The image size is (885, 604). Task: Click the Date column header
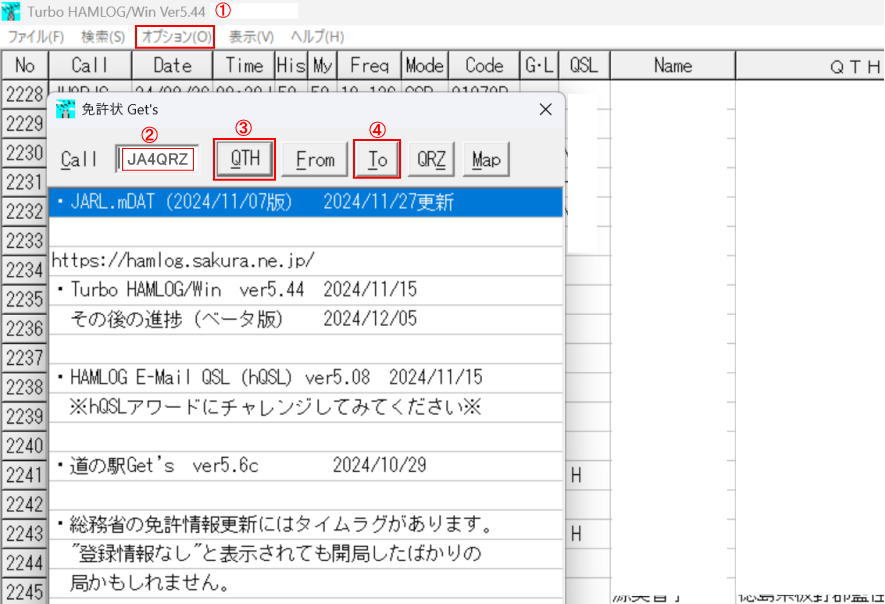pyautogui.click(x=172, y=65)
